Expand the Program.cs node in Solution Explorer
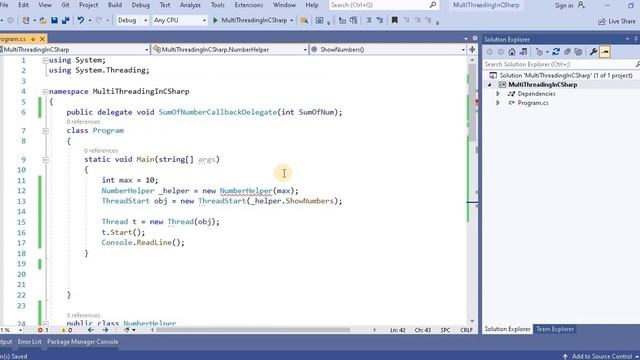Viewport: 640px width, 360px height. (498, 103)
